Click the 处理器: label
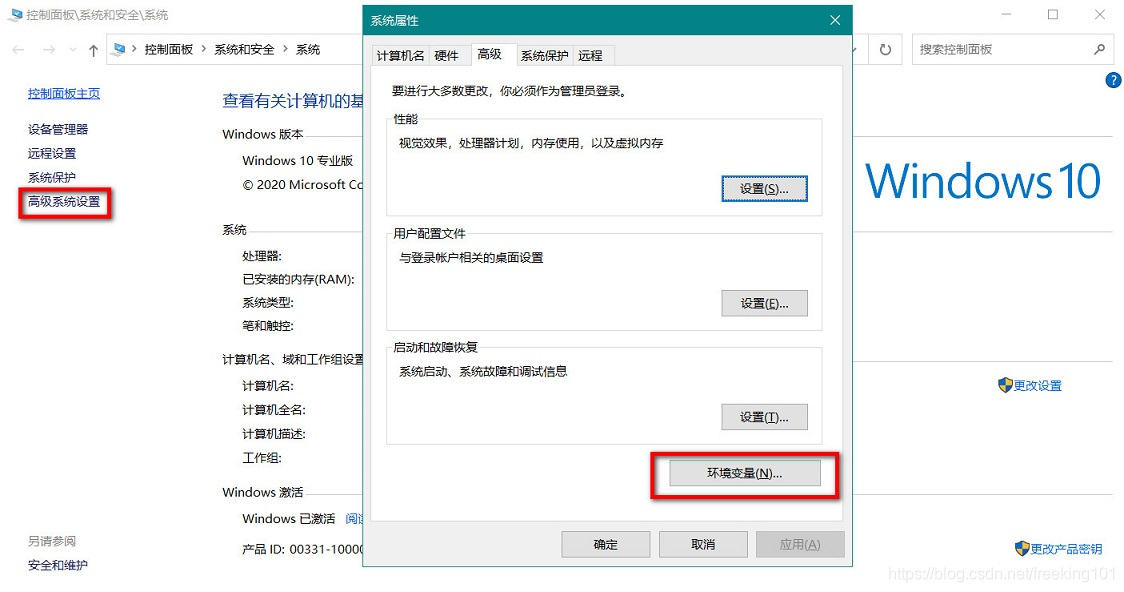The width and height of the screenshot is (1124, 592). 262,256
